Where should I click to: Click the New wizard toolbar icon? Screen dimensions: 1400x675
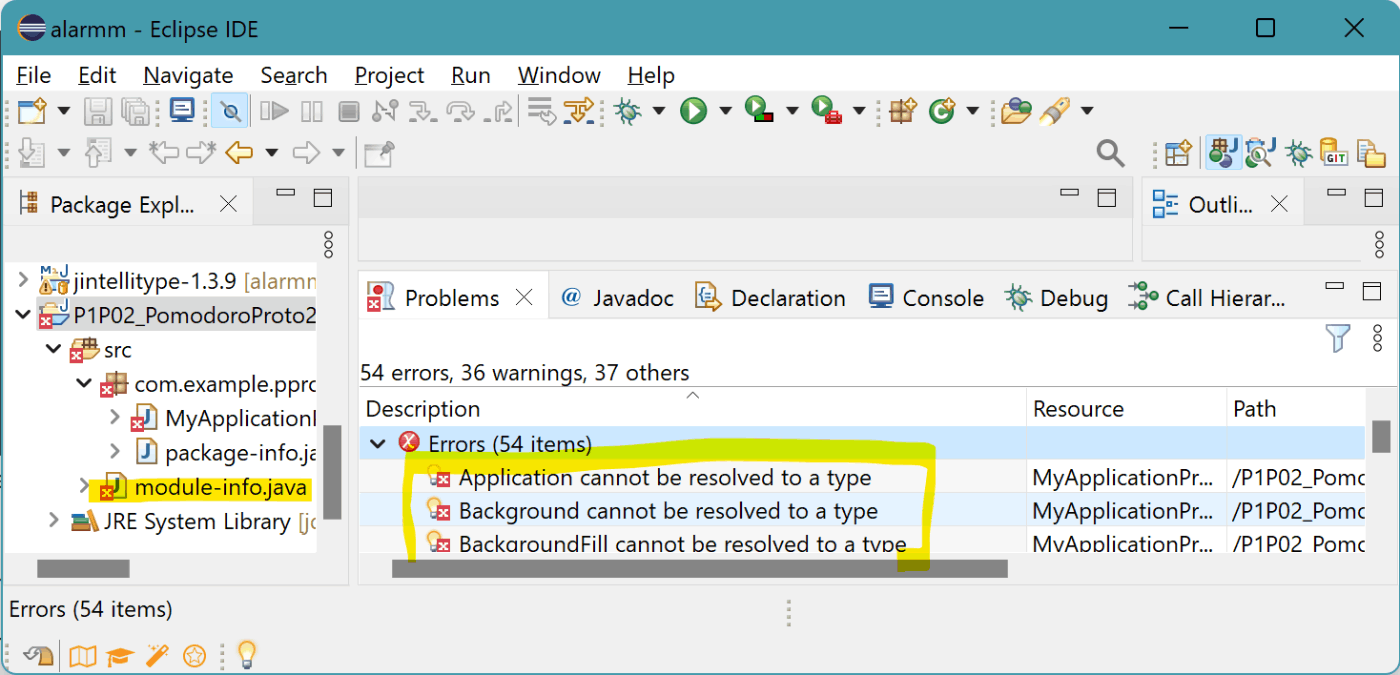click(x=32, y=110)
